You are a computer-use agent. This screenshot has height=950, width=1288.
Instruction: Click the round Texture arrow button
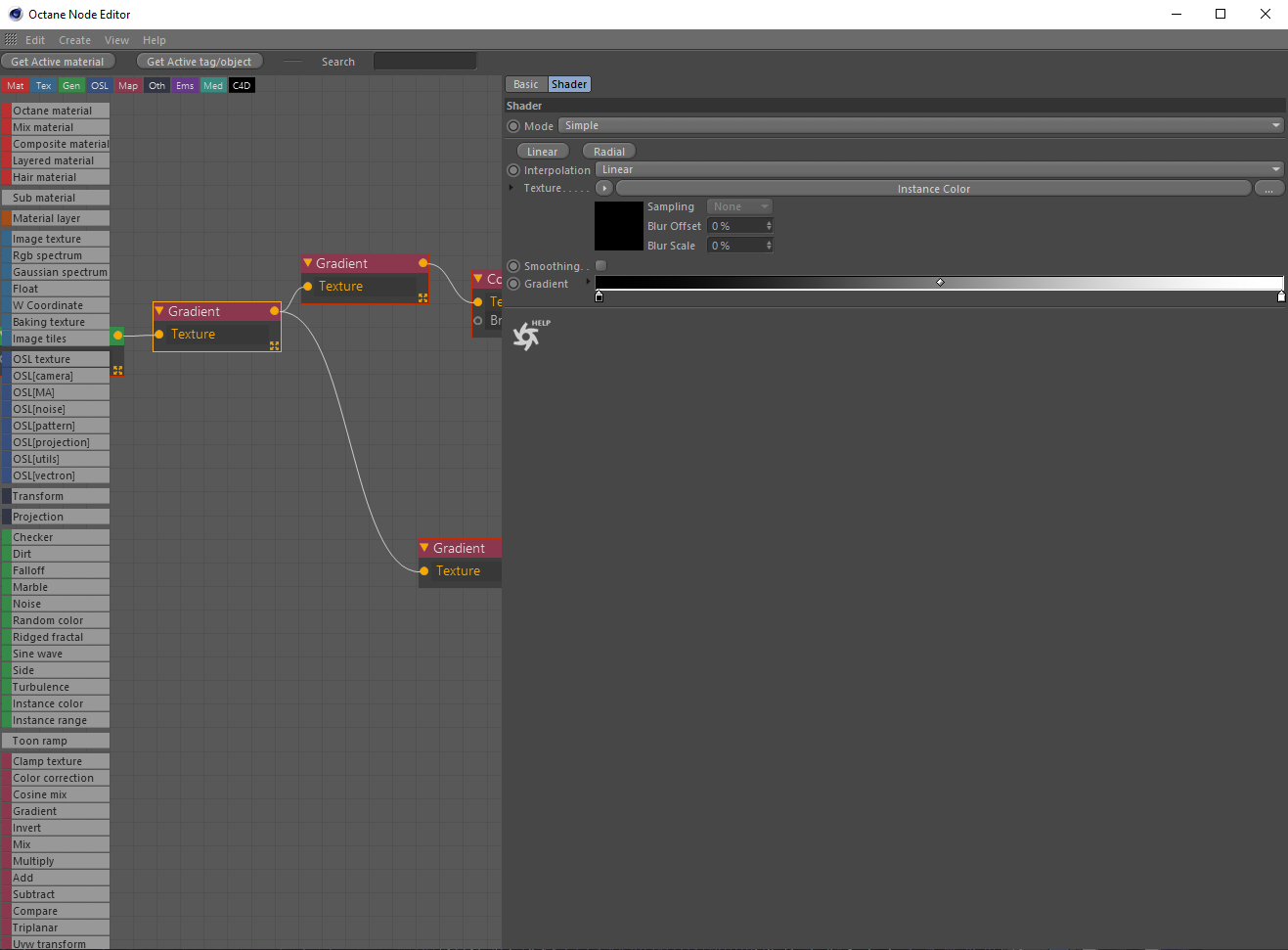click(x=603, y=188)
